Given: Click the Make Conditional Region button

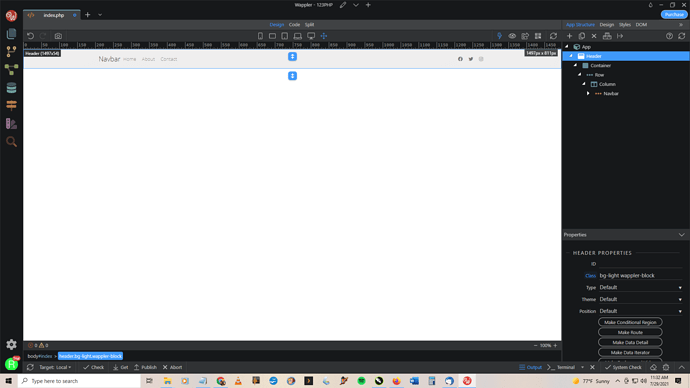Looking at the screenshot, I should (630, 322).
